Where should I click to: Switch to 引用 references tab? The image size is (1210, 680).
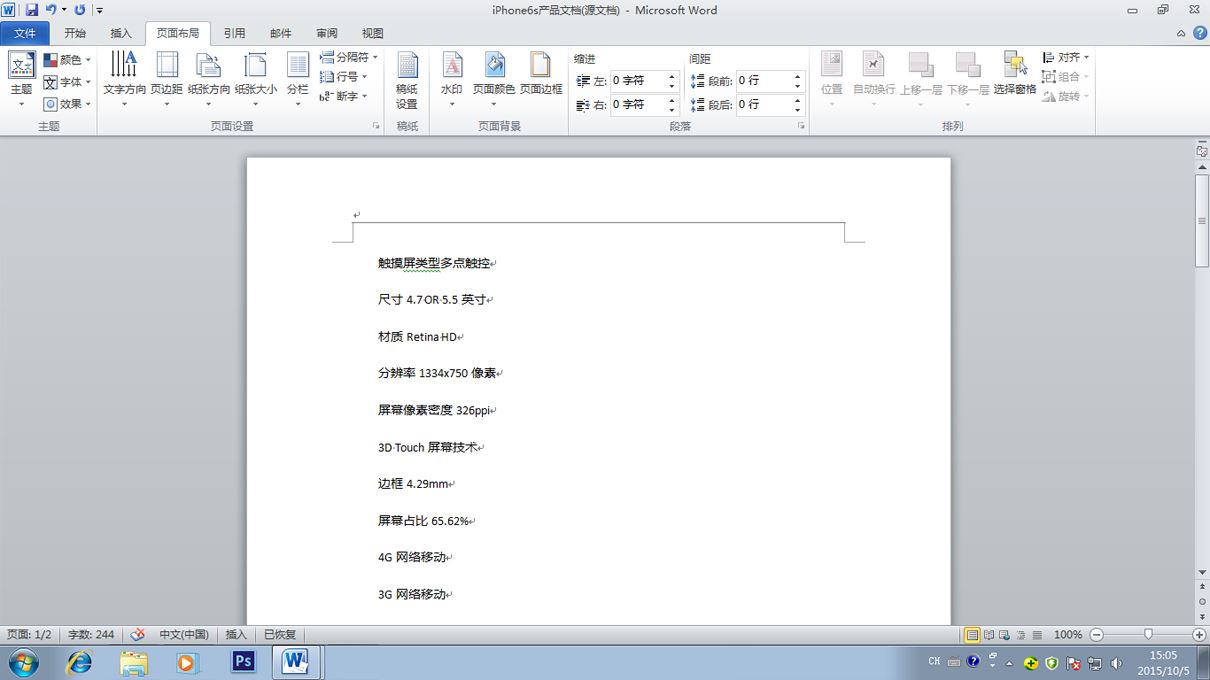point(234,33)
